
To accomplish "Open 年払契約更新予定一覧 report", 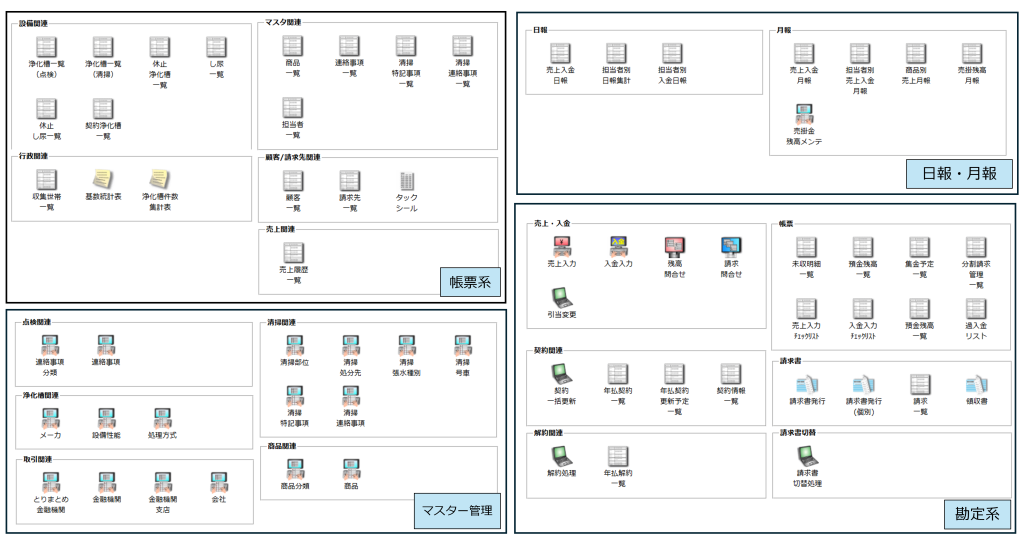I will 675,374.
